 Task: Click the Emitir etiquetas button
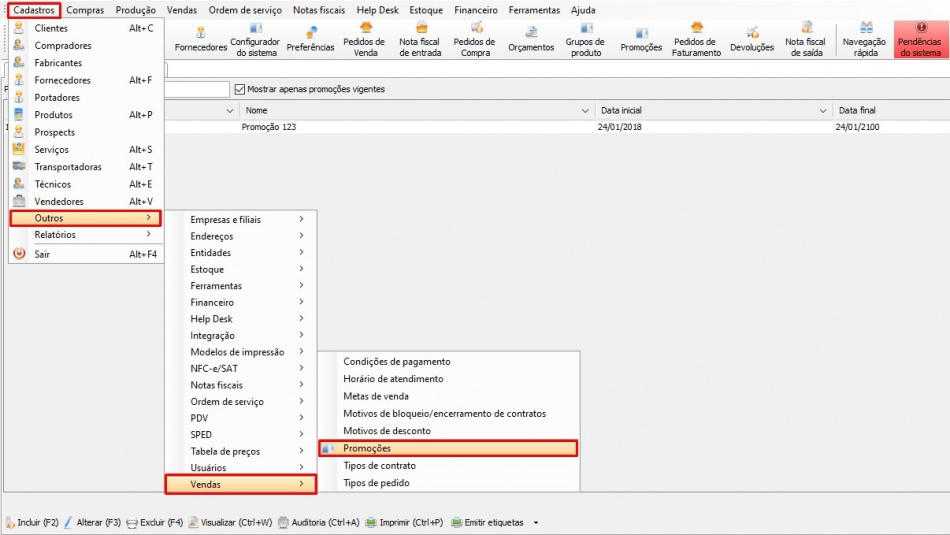[489, 522]
